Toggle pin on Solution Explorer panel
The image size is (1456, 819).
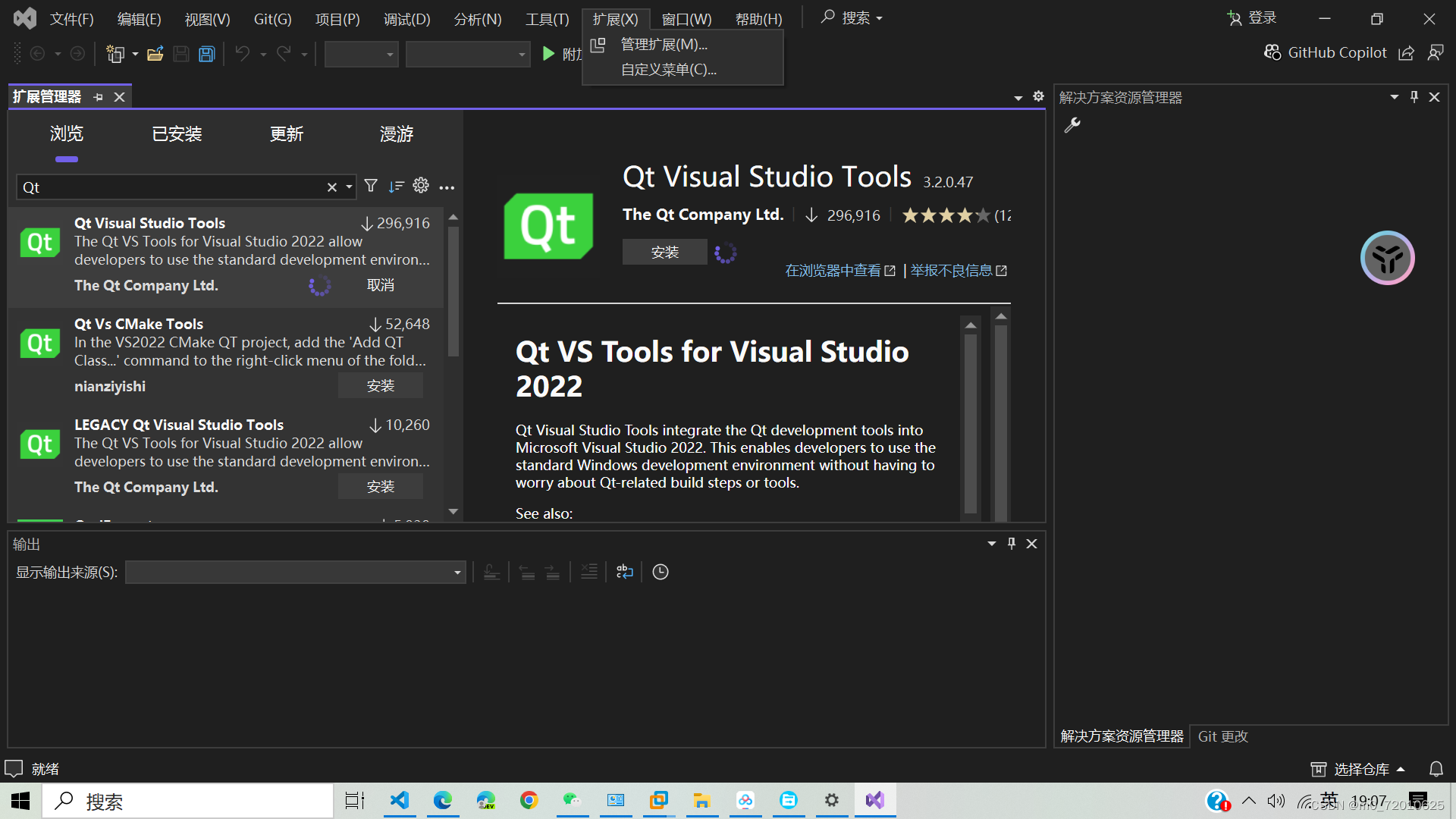coord(1414,97)
